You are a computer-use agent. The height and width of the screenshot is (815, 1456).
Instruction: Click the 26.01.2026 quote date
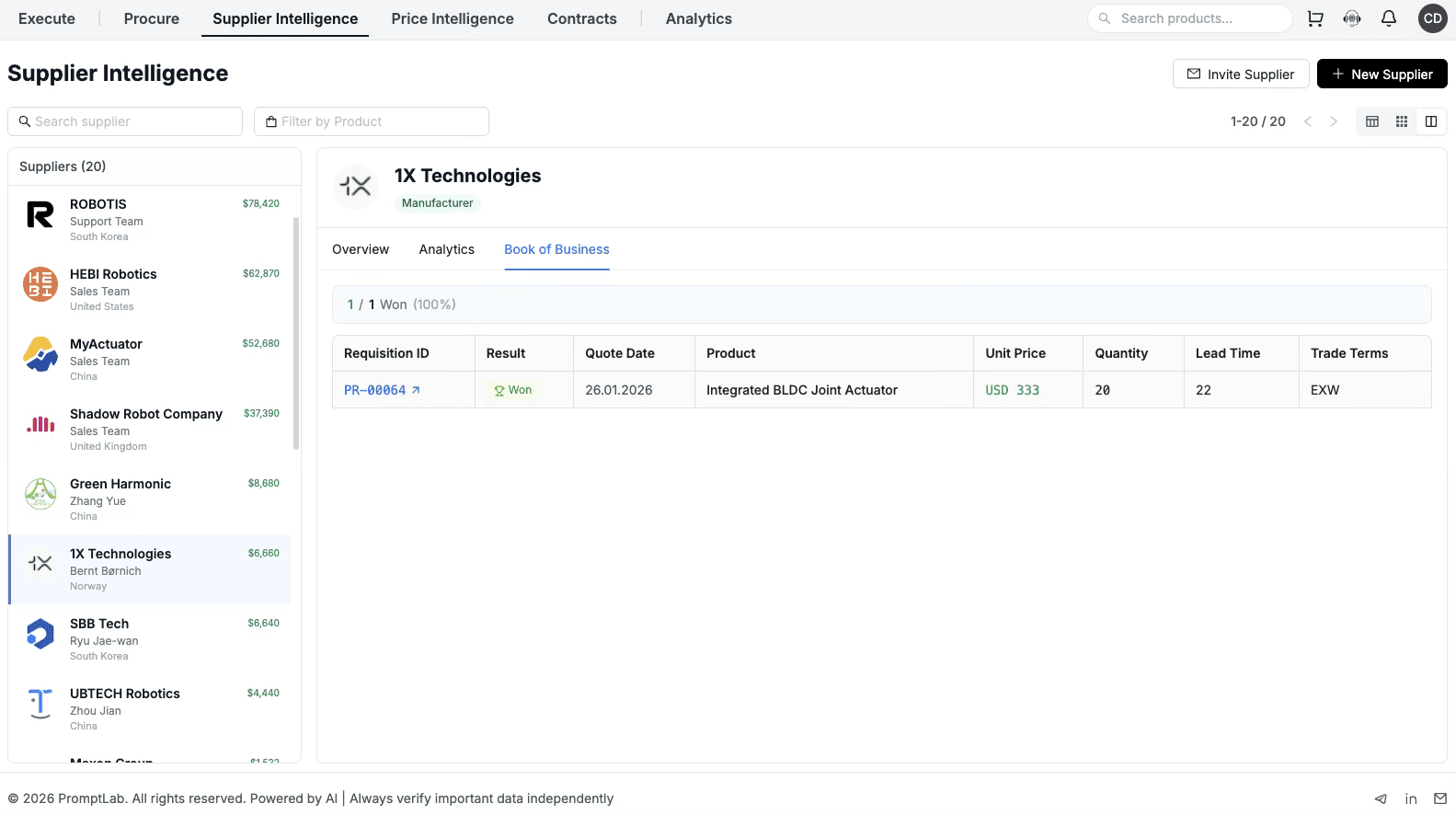click(x=619, y=390)
